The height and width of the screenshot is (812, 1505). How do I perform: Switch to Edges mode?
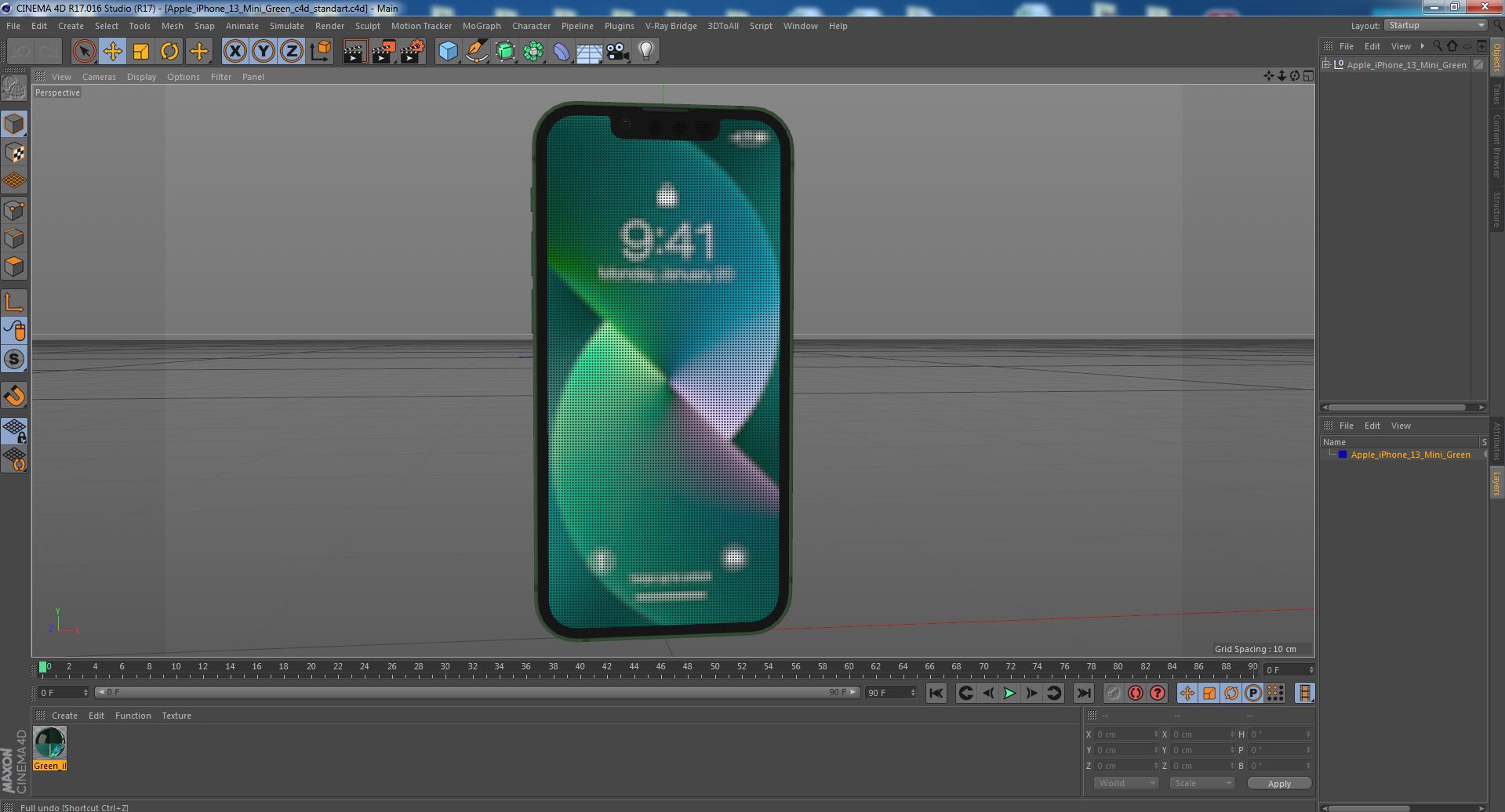click(x=14, y=238)
